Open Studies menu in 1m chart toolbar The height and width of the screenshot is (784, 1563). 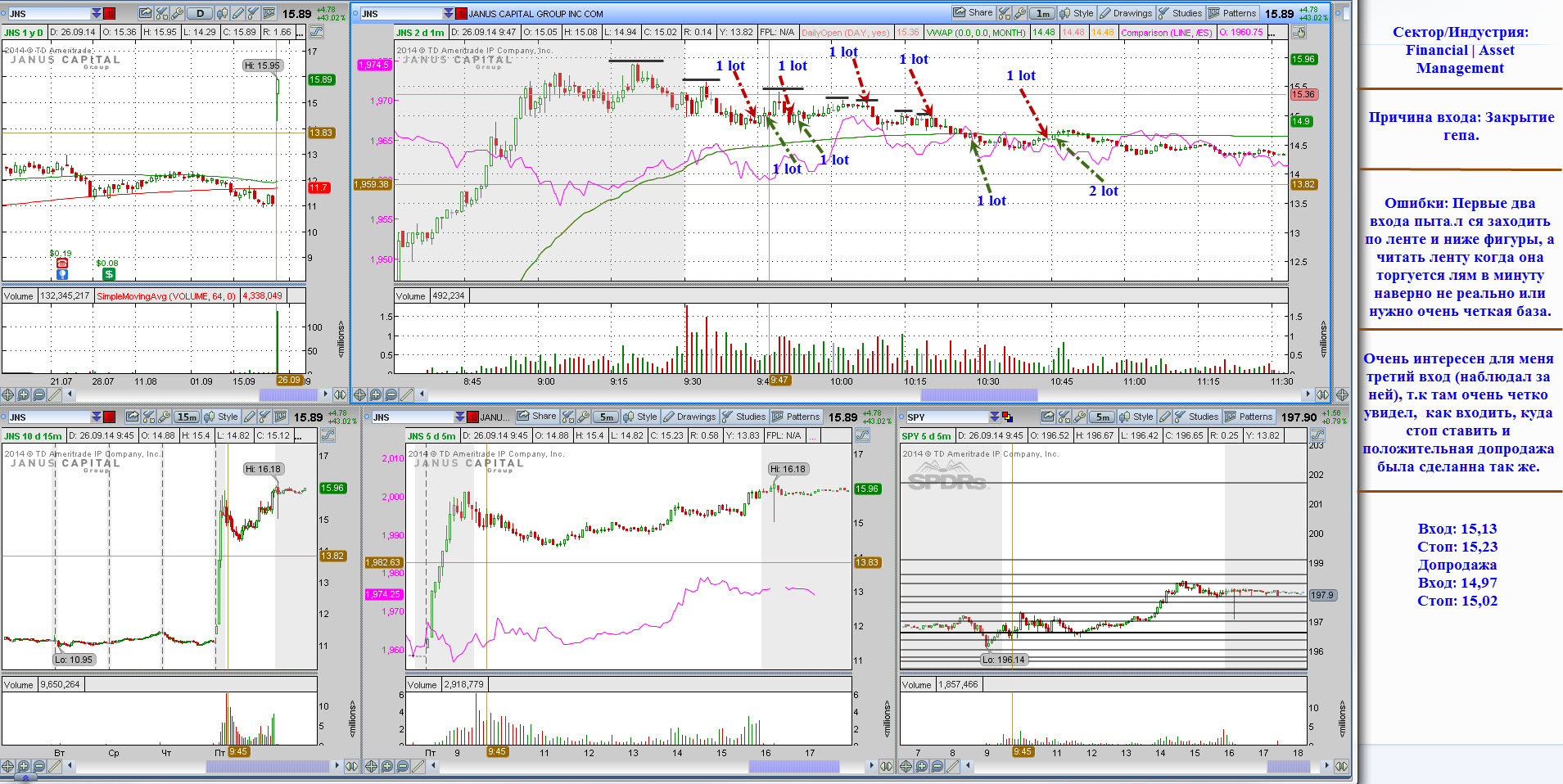pos(1181,13)
